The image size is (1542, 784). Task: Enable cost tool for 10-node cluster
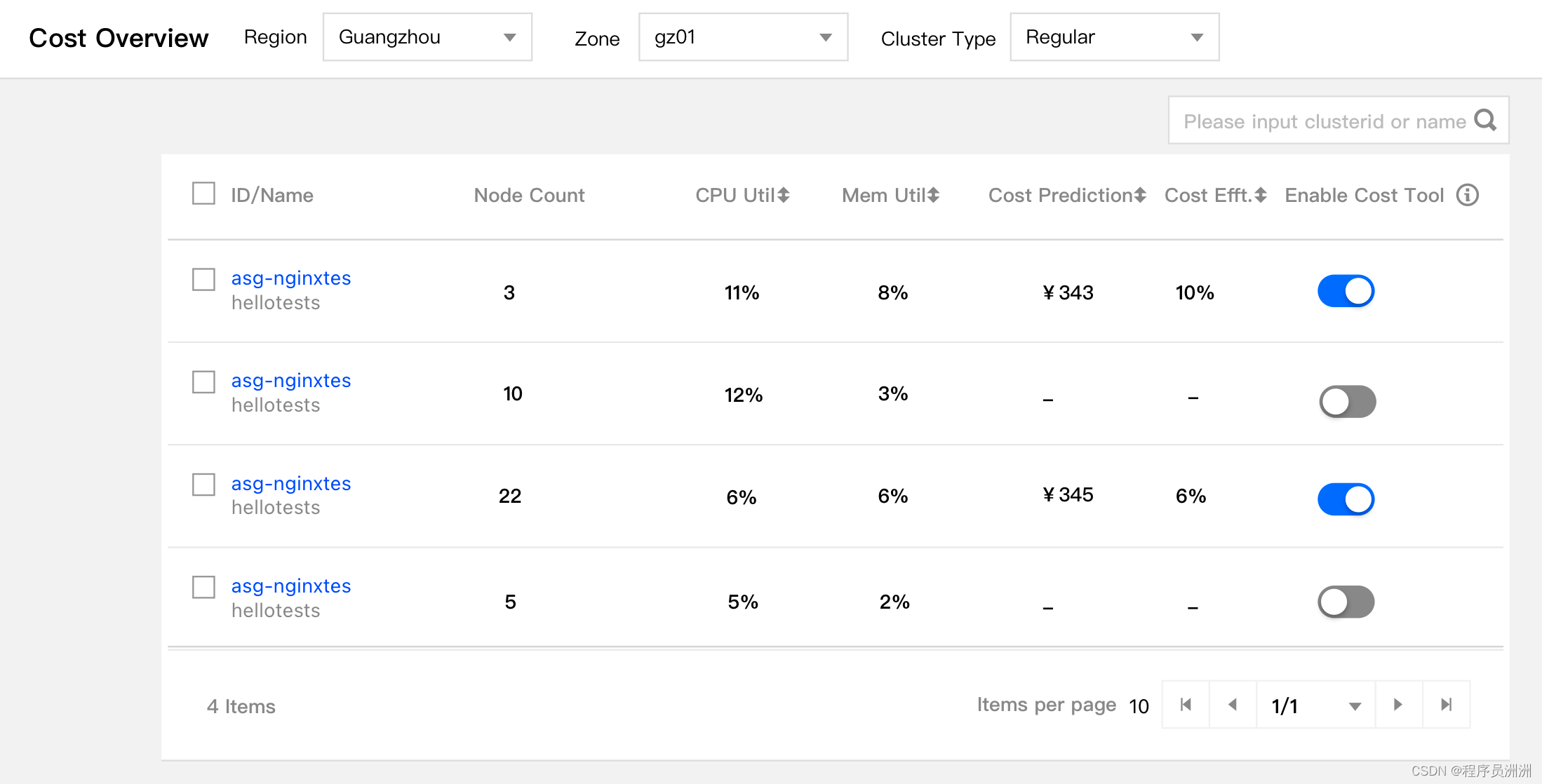pyautogui.click(x=1347, y=401)
